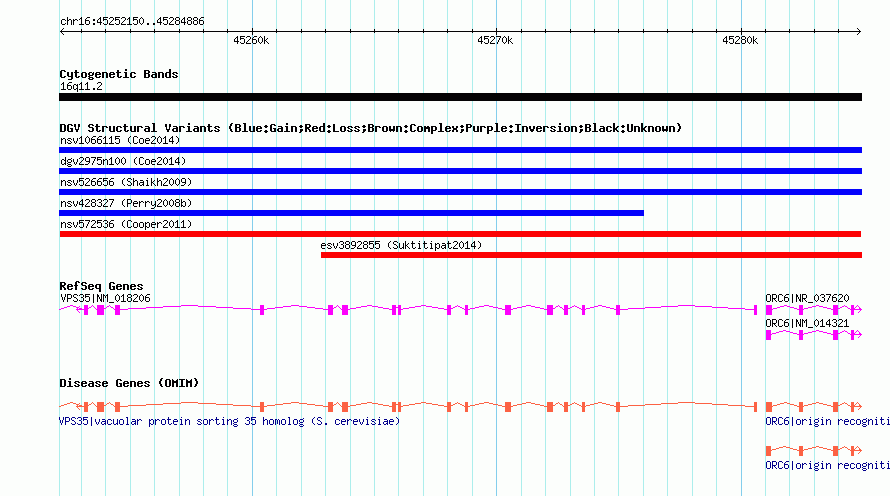Click the black 16q11.2 cytogenetic band bar
This screenshot has height=496, width=890.
(x=460, y=97)
